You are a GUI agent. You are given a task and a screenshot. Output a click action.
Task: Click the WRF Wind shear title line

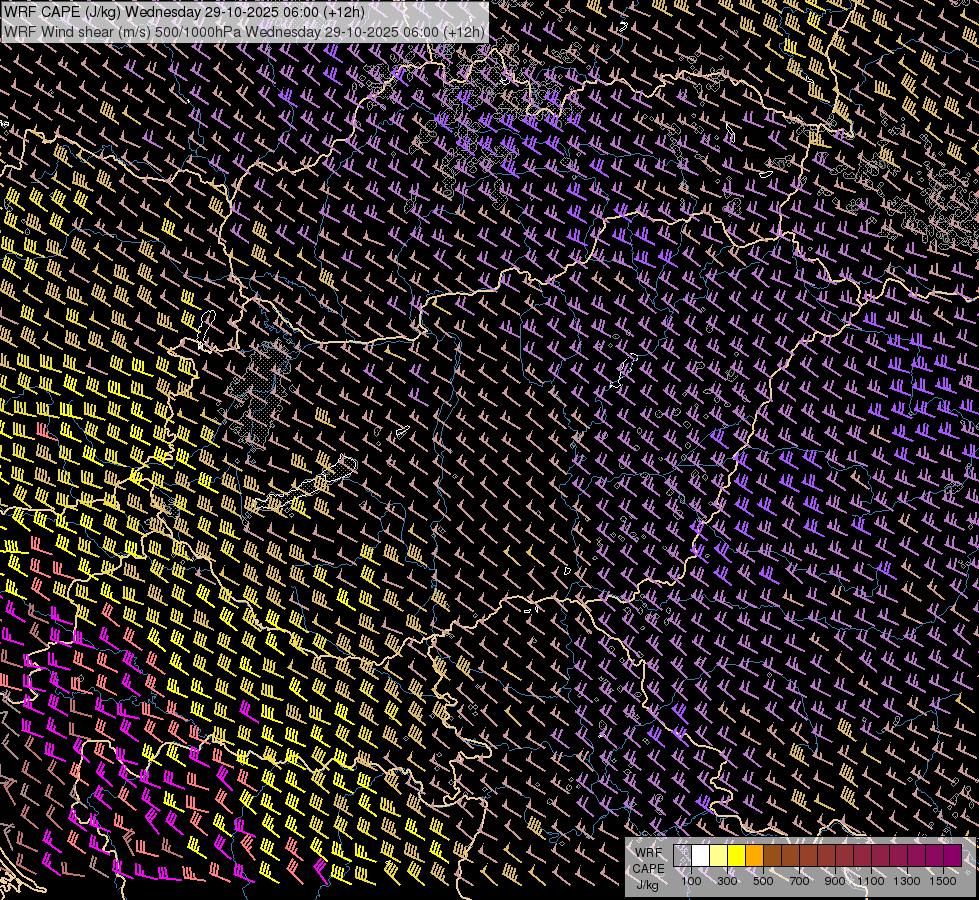[244, 32]
